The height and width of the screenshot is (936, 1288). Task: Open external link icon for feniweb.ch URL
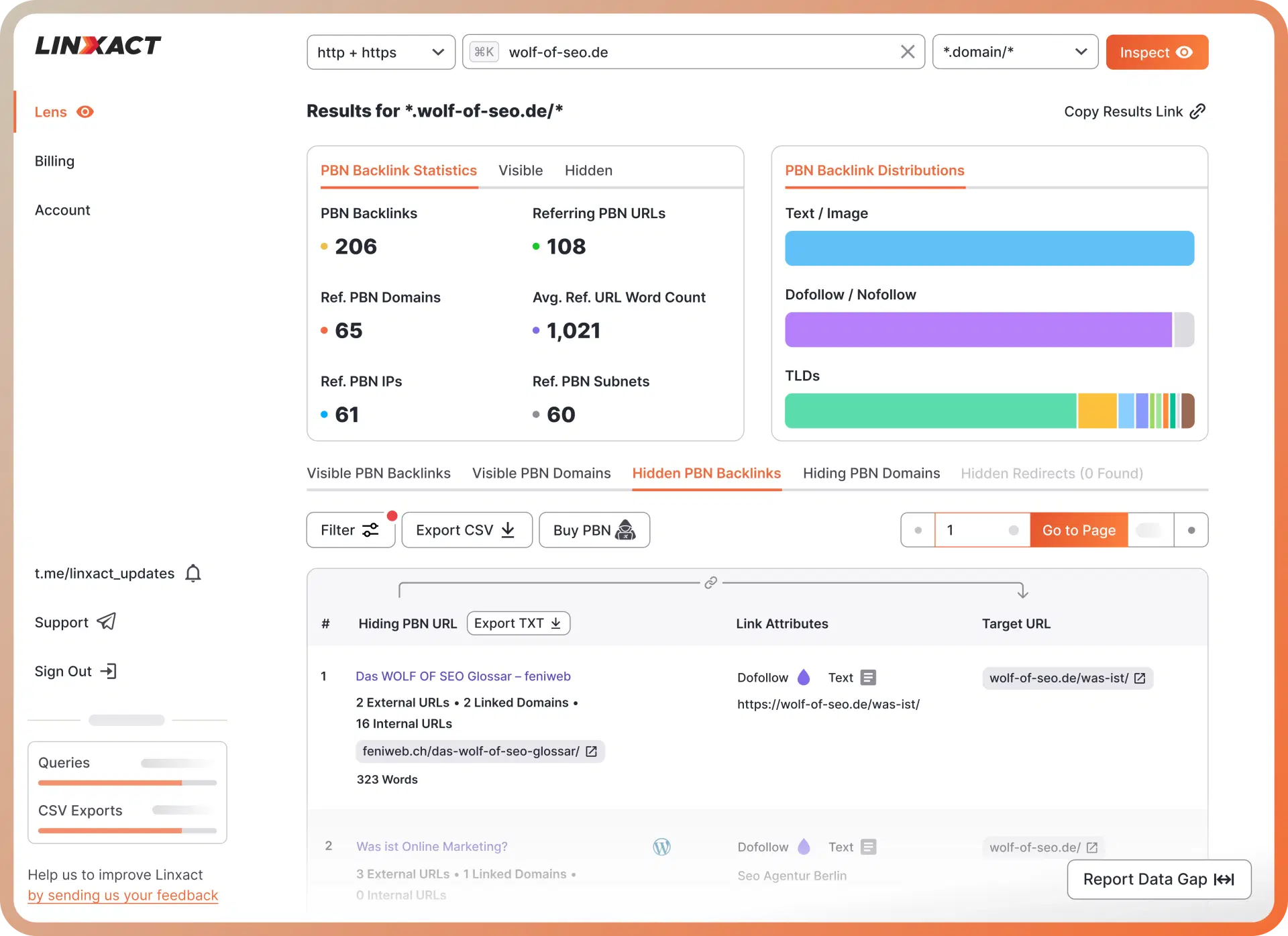pos(591,751)
